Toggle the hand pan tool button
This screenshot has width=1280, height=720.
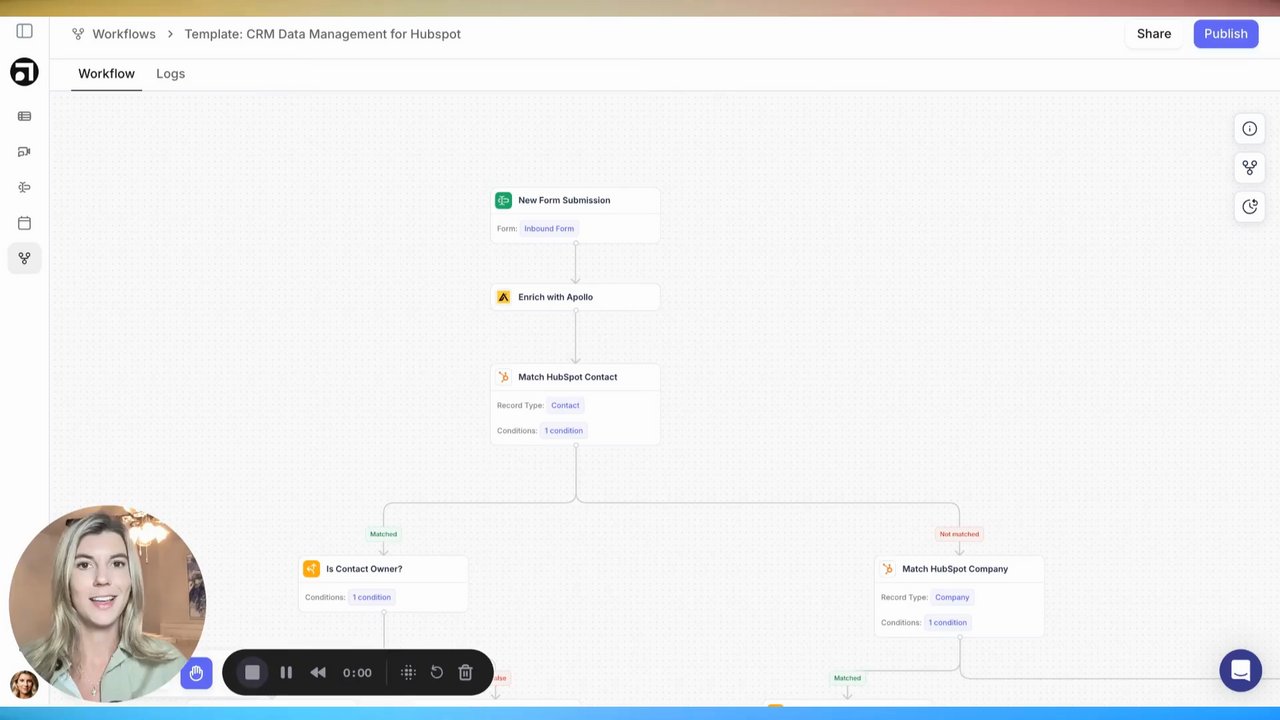coord(196,673)
